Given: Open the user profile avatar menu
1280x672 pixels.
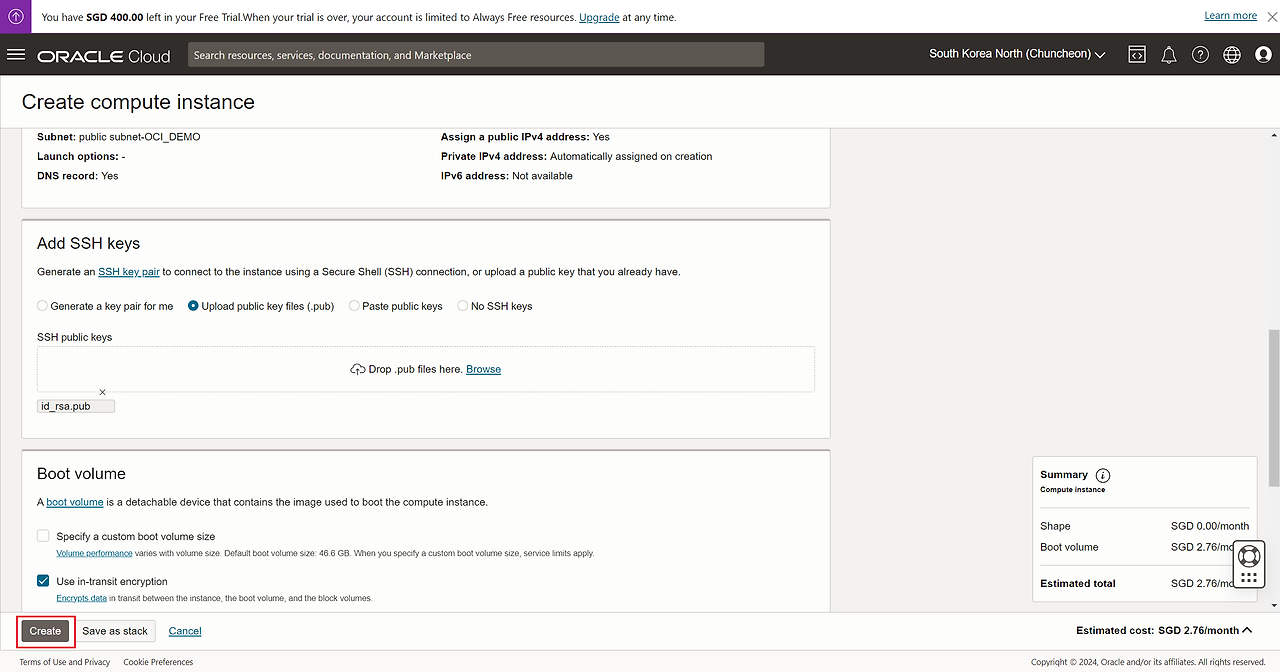Looking at the screenshot, I should (x=1263, y=55).
